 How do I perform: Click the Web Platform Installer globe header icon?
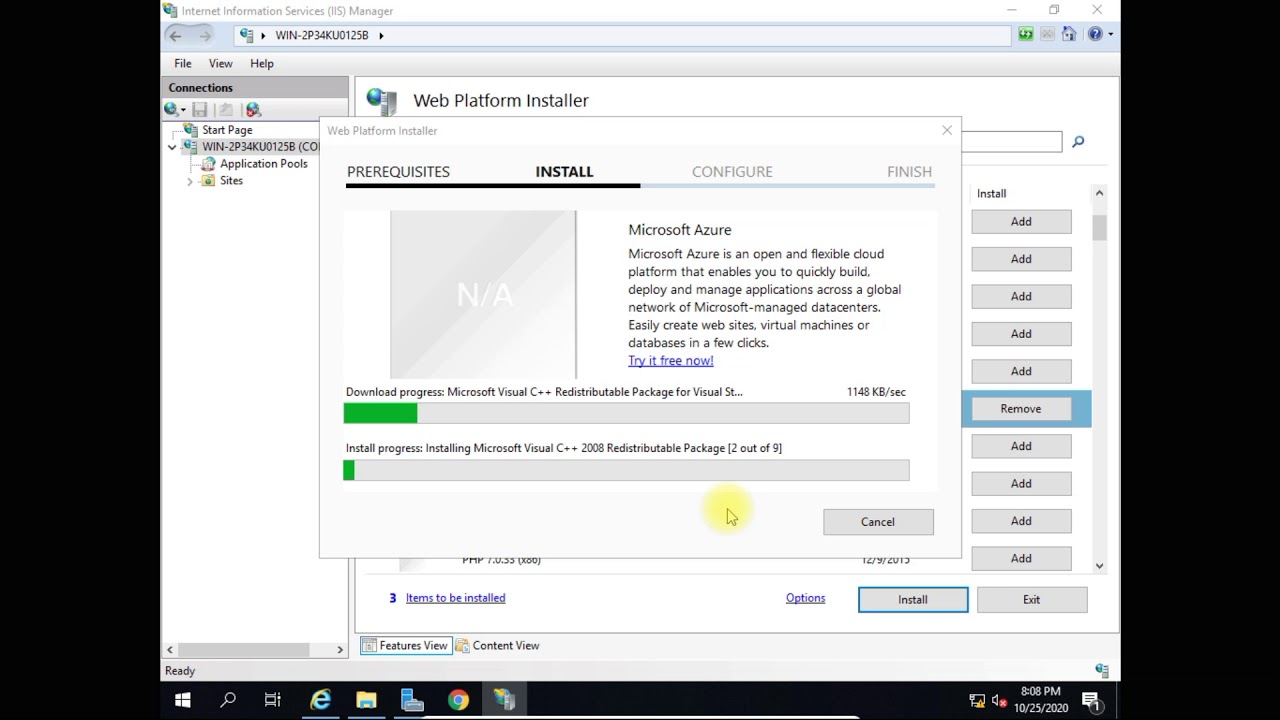coord(381,100)
